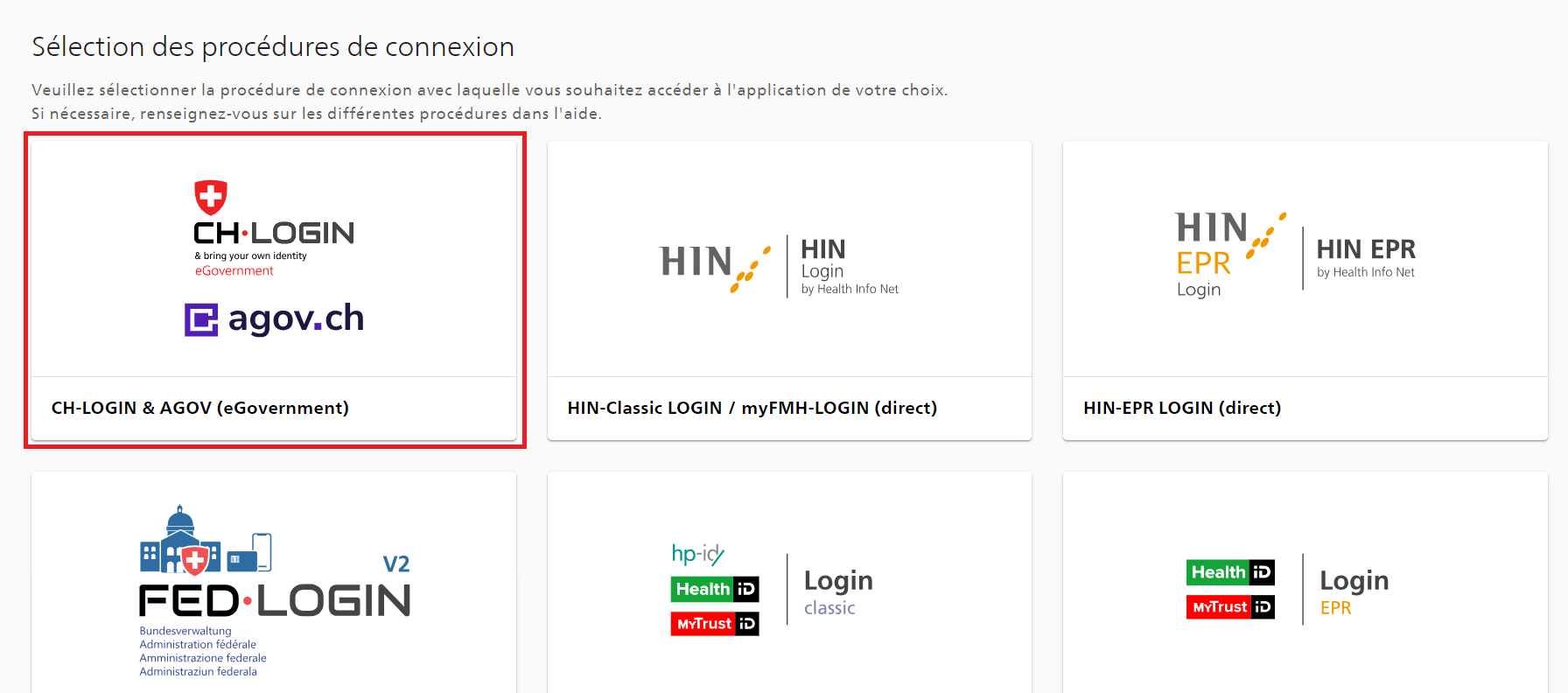This screenshot has height=693, width=1568.
Task: Click the 'Bundesverwaltung' text
Action: point(185,631)
